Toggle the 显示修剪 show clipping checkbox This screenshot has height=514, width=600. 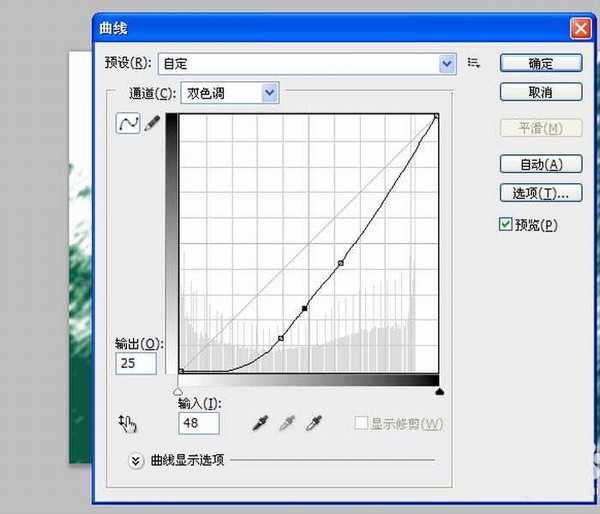(360, 424)
